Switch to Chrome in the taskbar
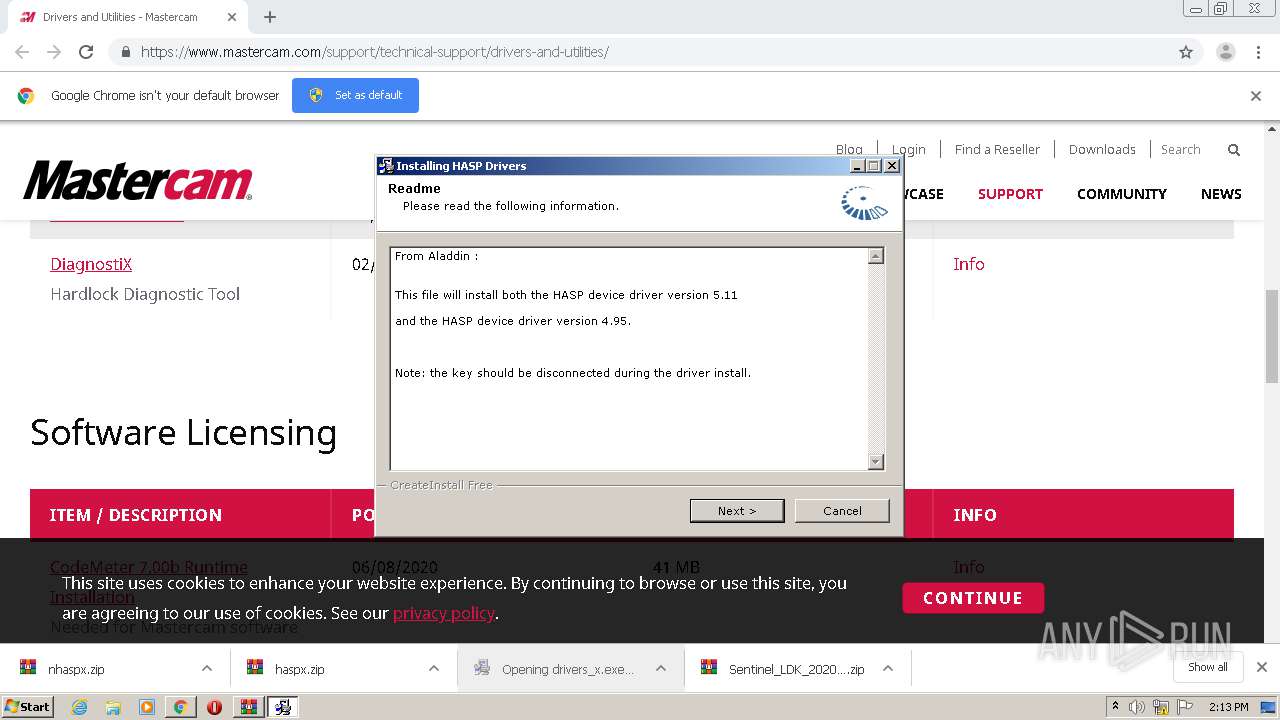Viewport: 1280px width, 720px height. coord(180,707)
